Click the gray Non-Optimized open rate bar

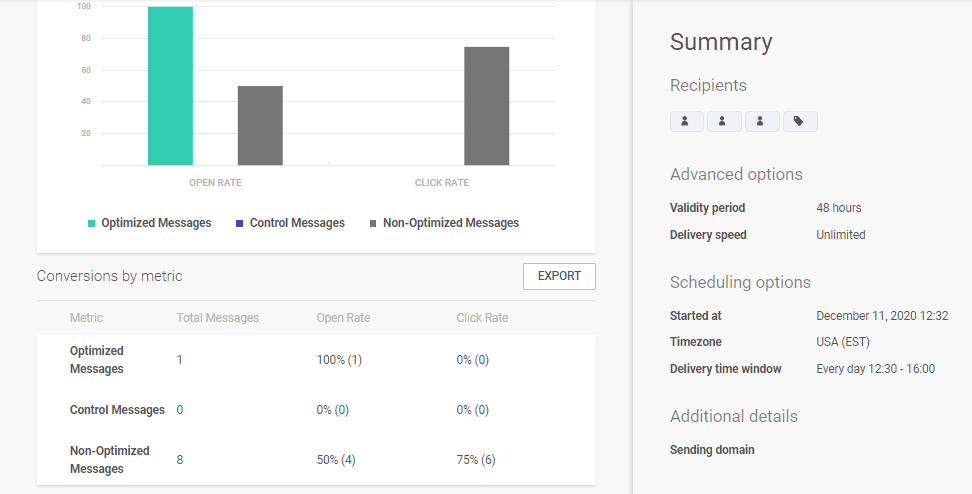(260, 126)
